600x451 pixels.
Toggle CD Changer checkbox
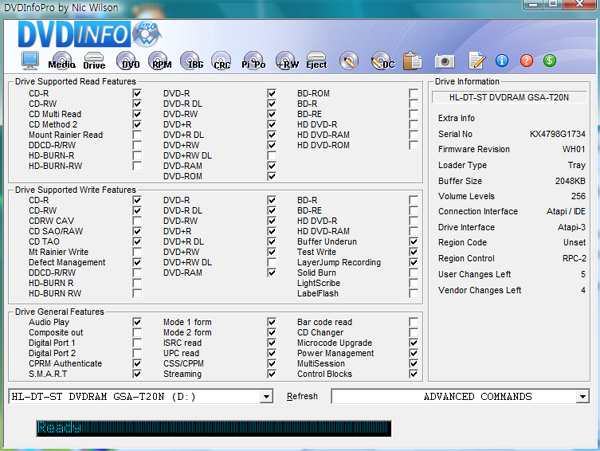coord(413,332)
